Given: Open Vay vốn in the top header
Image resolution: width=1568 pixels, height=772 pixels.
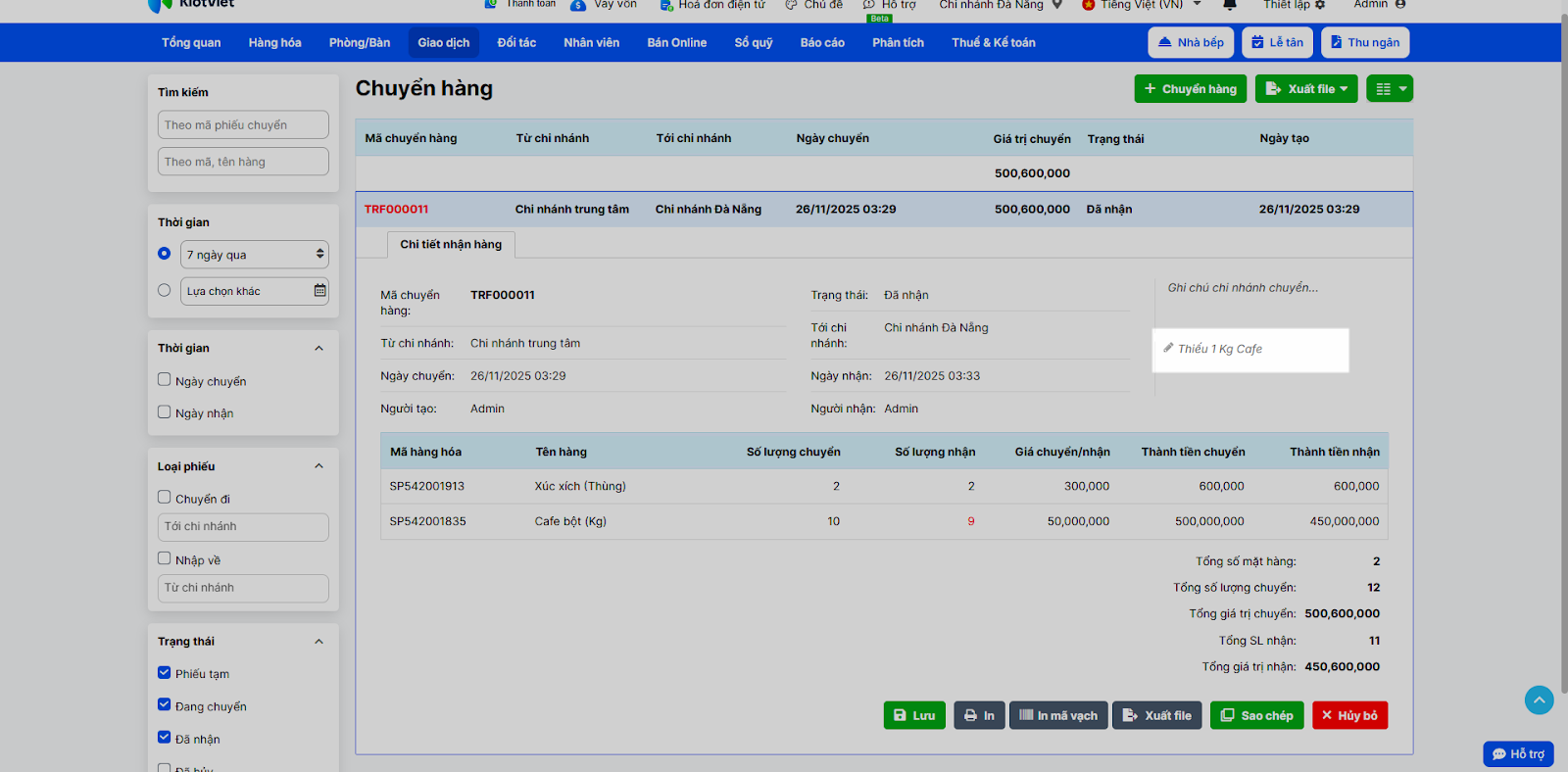Looking at the screenshot, I should point(604,5).
